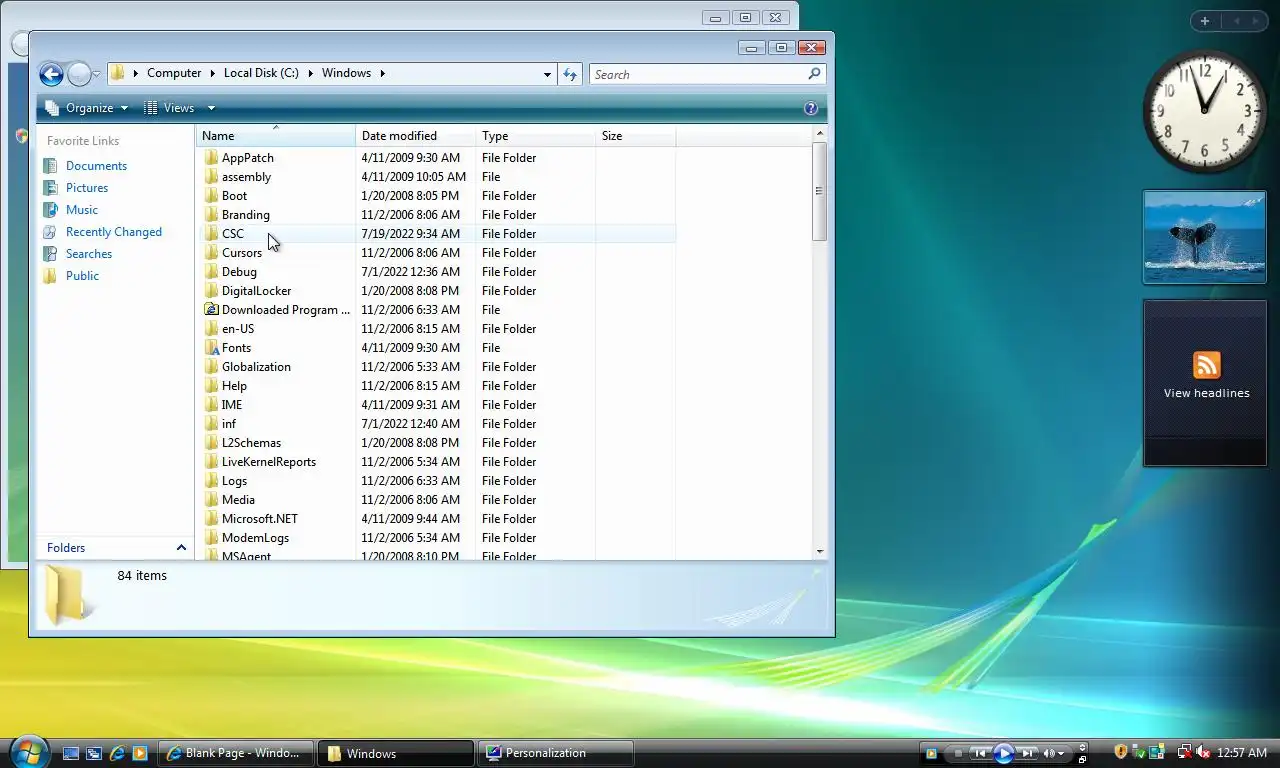Open the Views dropdown arrow
1280x768 pixels.
click(211, 108)
